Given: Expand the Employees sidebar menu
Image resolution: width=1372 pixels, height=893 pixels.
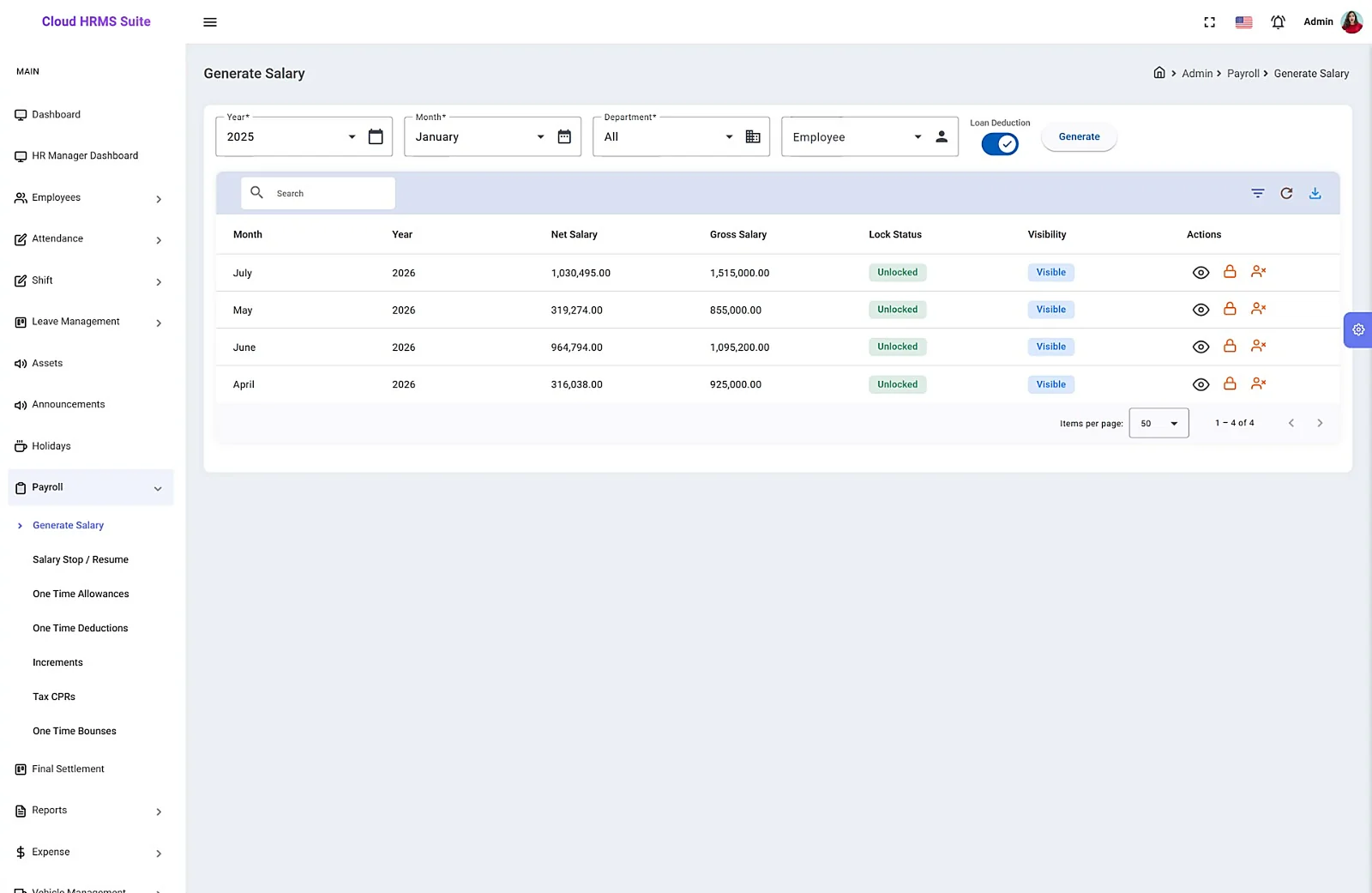Looking at the screenshot, I should coord(90,198).
